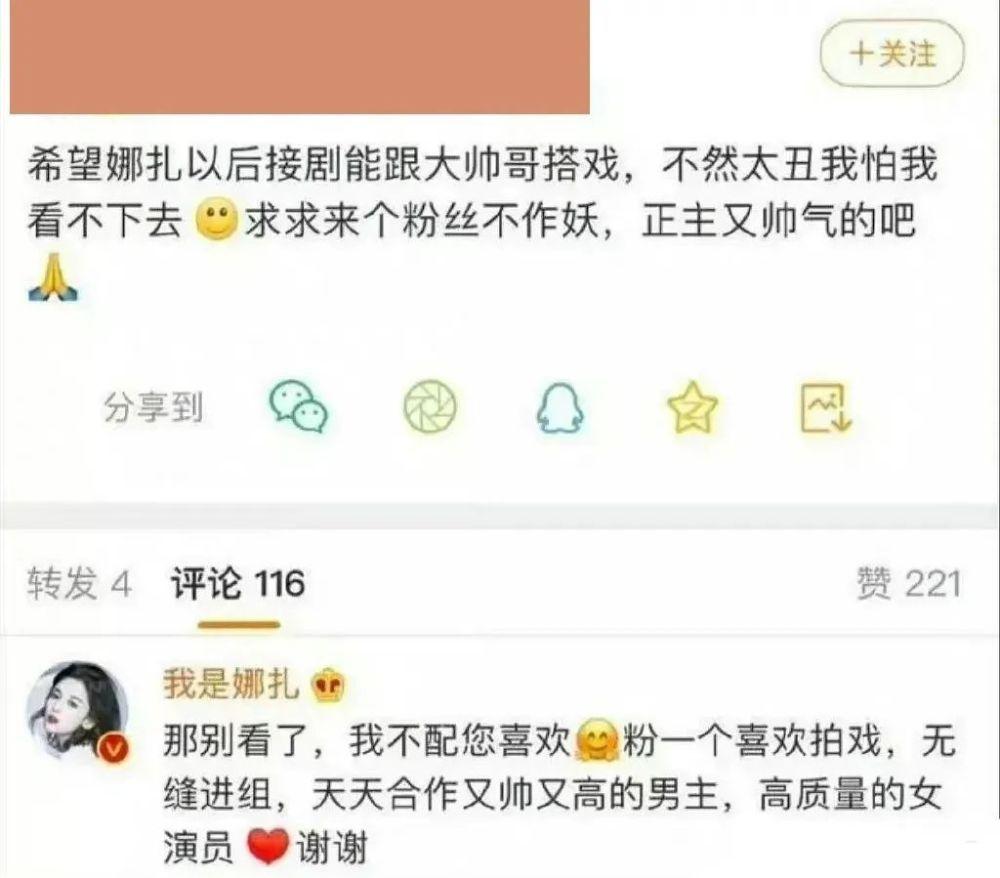Save post as image icon
The height and width of the screenshot is (878, 1000).
[x=826, y=407]
